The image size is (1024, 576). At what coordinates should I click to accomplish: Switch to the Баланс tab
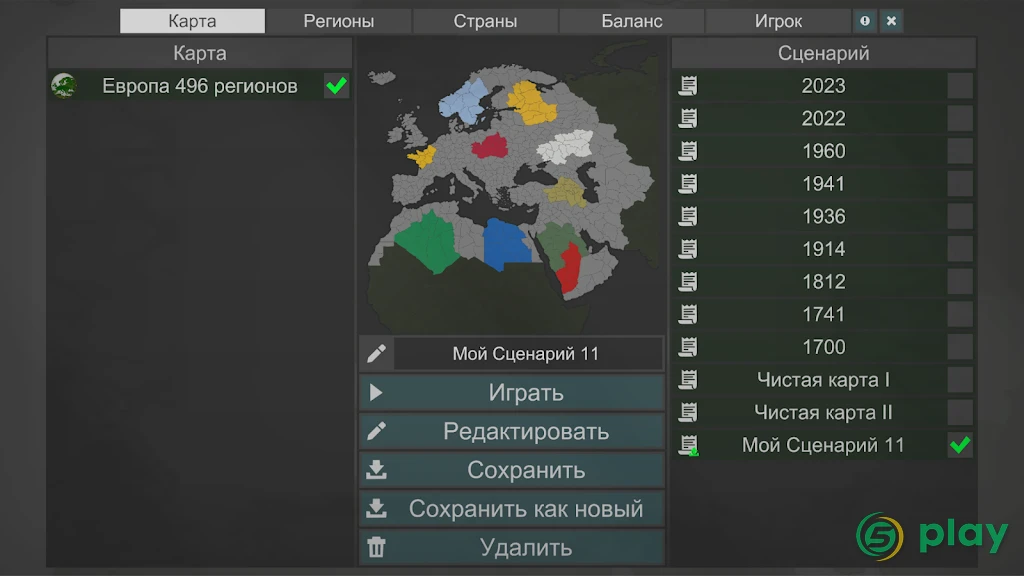pyautogui.click(x=632, y=21)
